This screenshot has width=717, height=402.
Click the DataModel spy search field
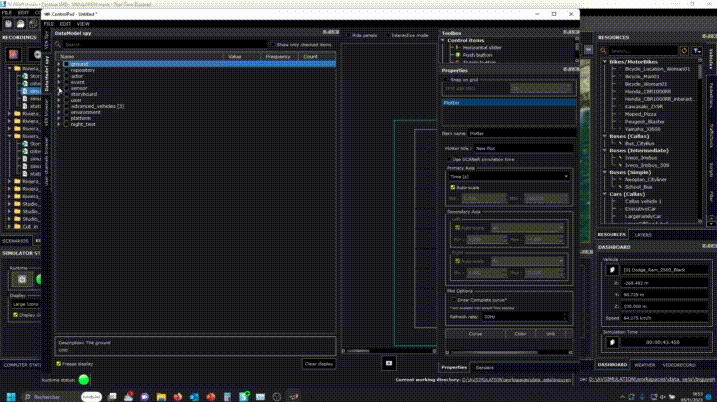click(x=165, y=45)
